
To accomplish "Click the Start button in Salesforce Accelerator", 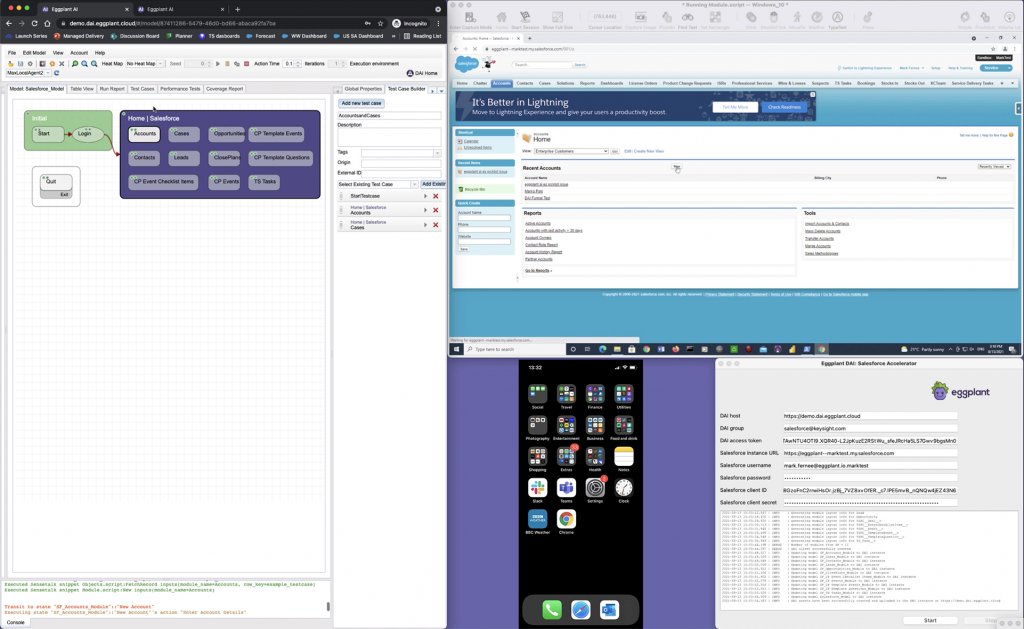I will [x=930, y=621].
